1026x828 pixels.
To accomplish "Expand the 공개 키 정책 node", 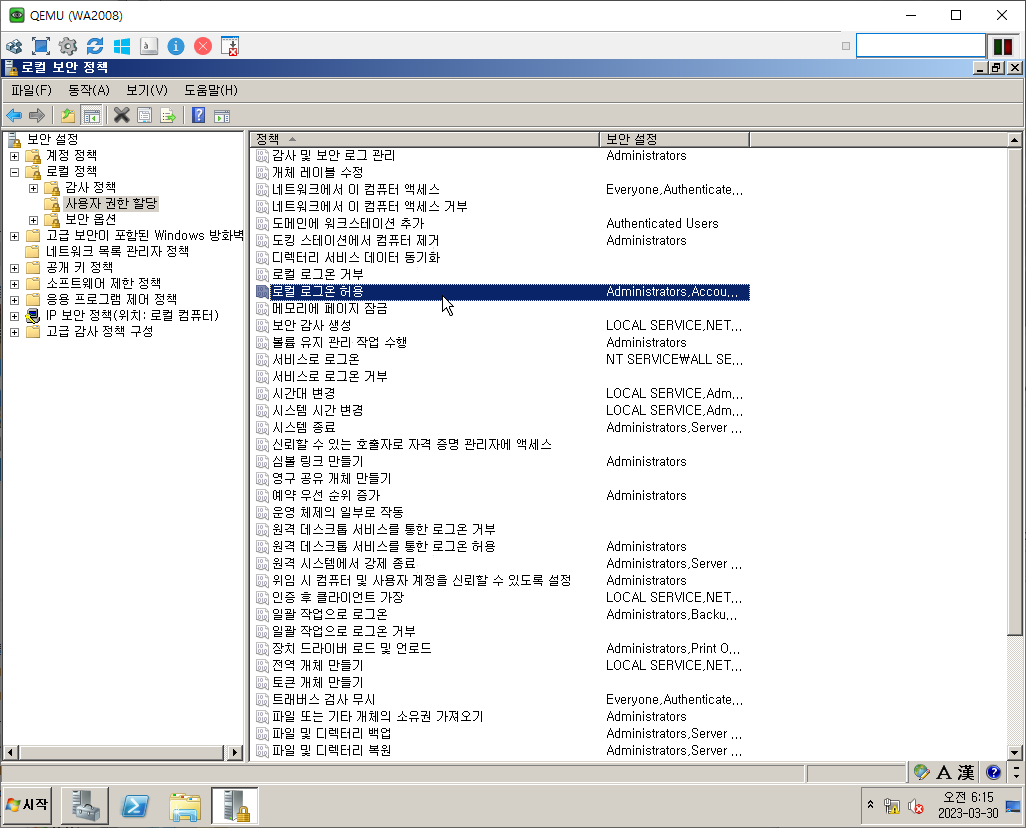I will 14,268.
